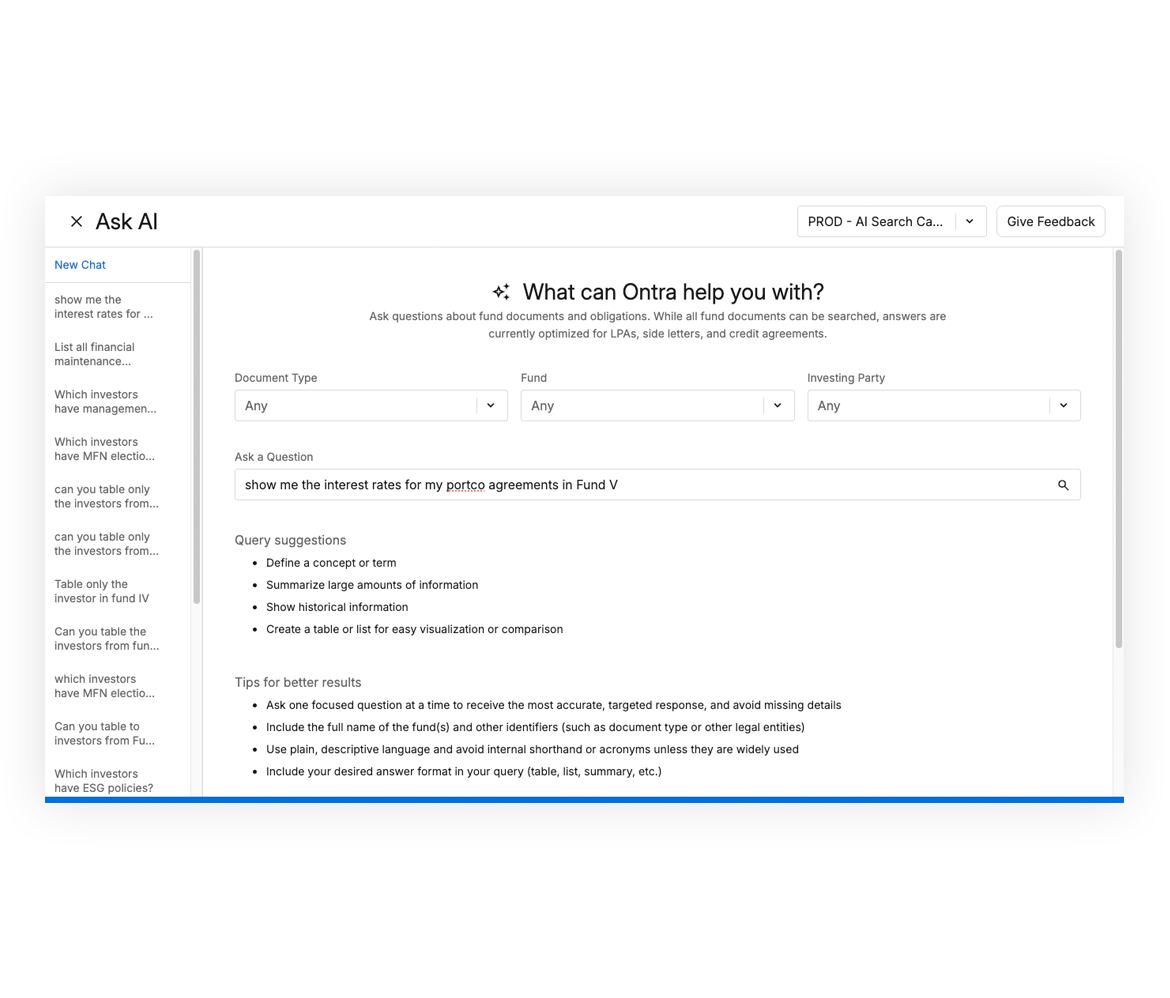
Task: Click suggestion 'Show historical information'
Action: point(337,608)
